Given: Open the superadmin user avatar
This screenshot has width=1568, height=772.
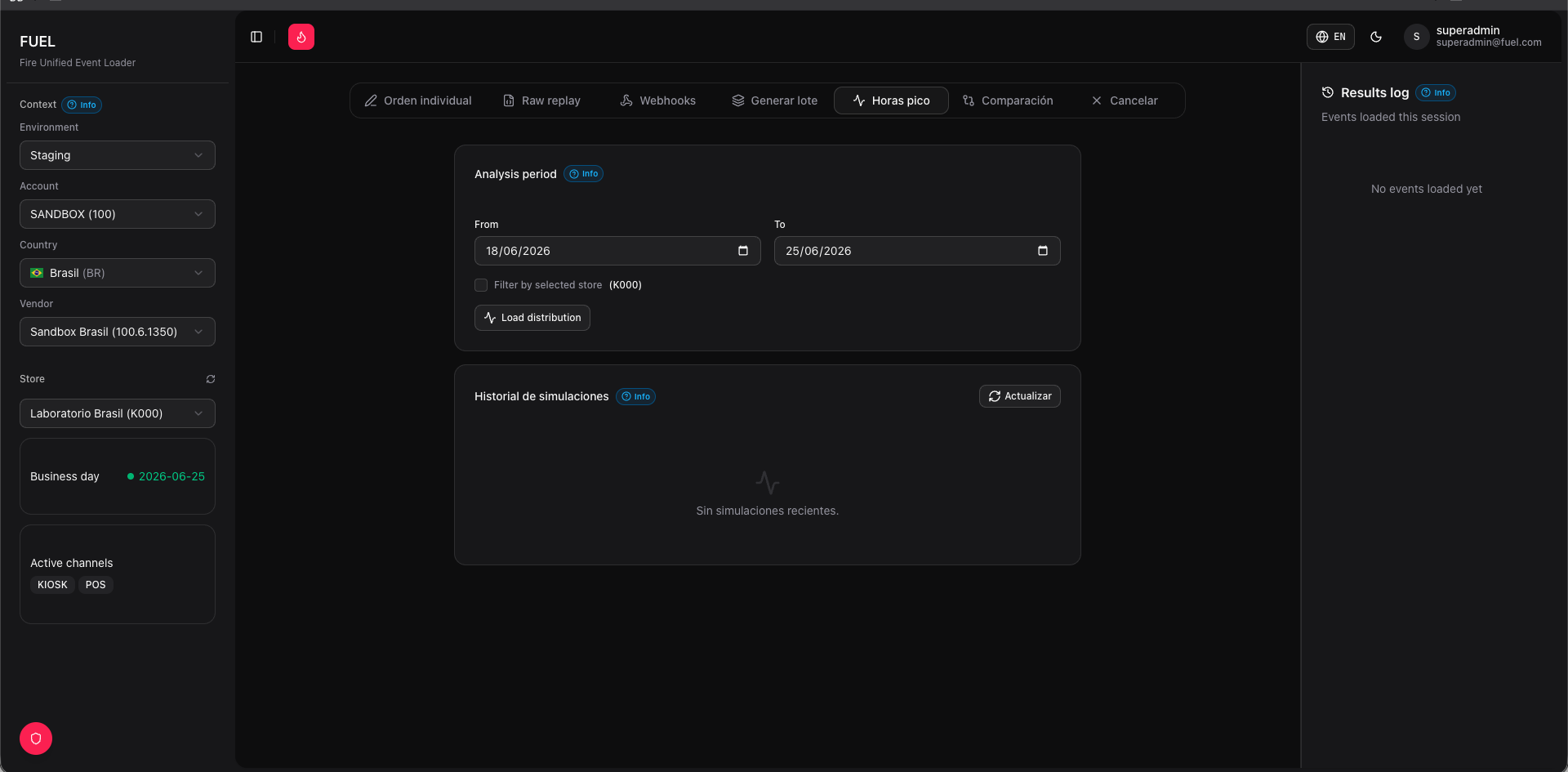Looking at the screenshot, I should 1416,37.
